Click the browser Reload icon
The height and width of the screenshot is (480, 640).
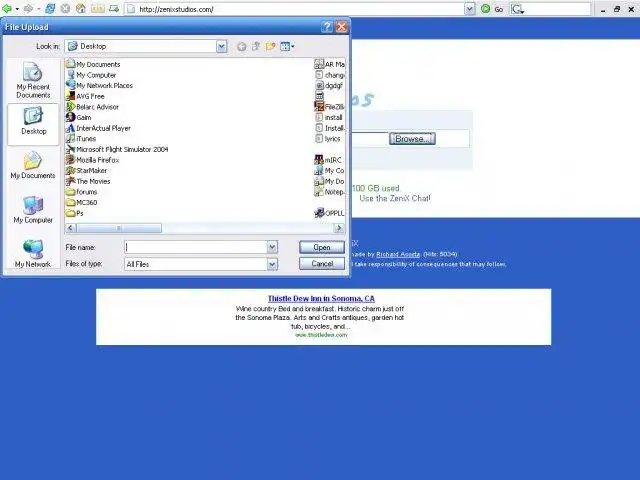(50, 9)
